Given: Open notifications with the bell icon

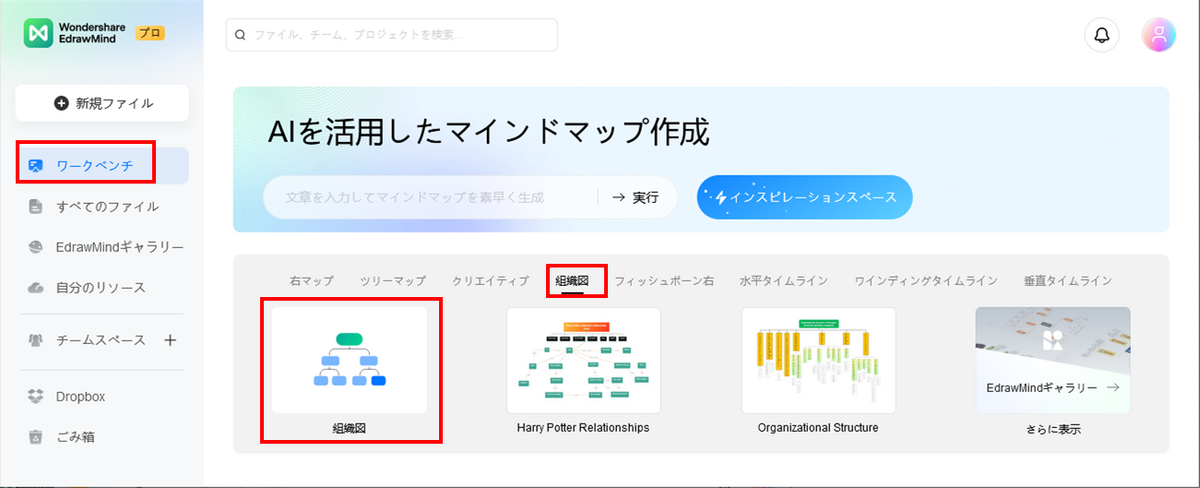Looking at the screenshot, I should point(1102,34).
